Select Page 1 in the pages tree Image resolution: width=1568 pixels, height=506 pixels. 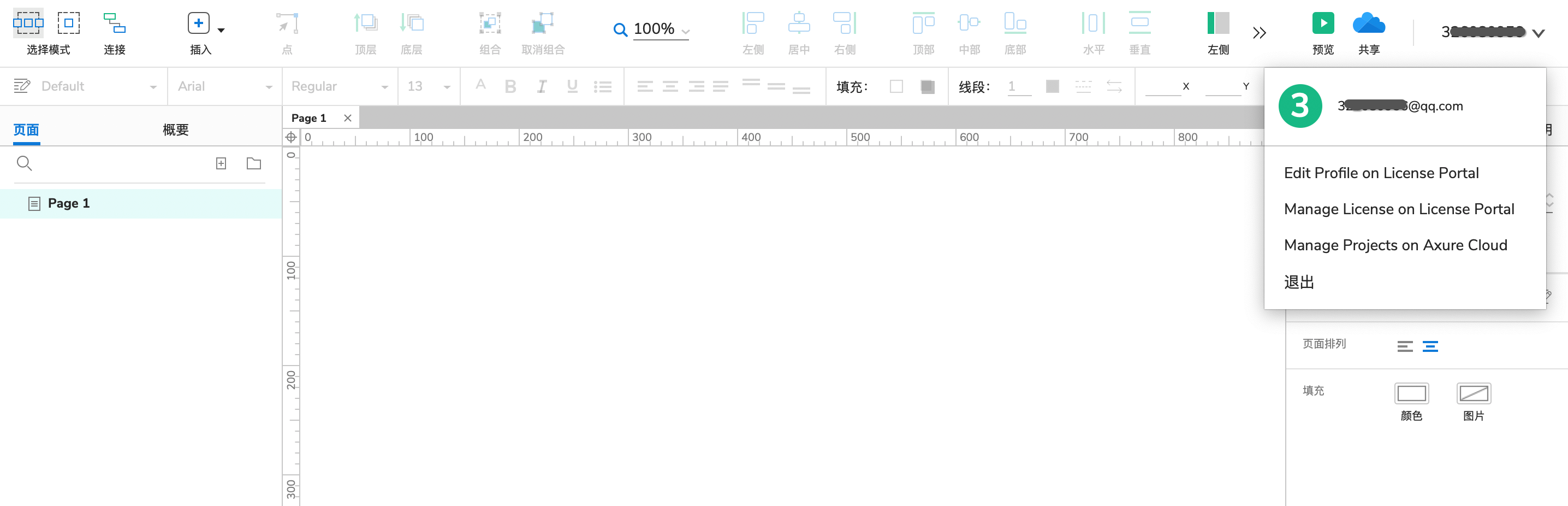coord(141,203)
